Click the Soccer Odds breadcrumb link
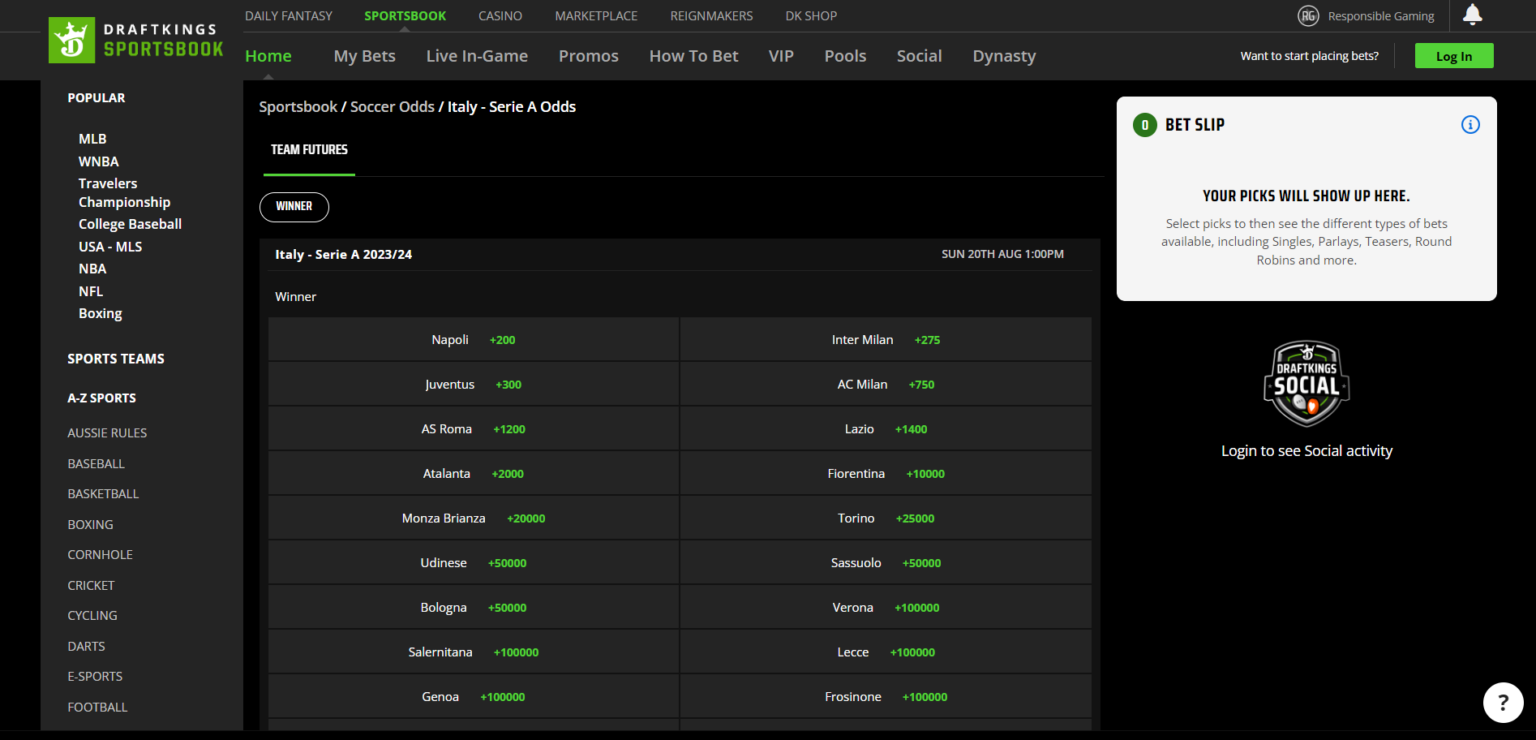Screen dimensions: 1536x740 point(392,107)
